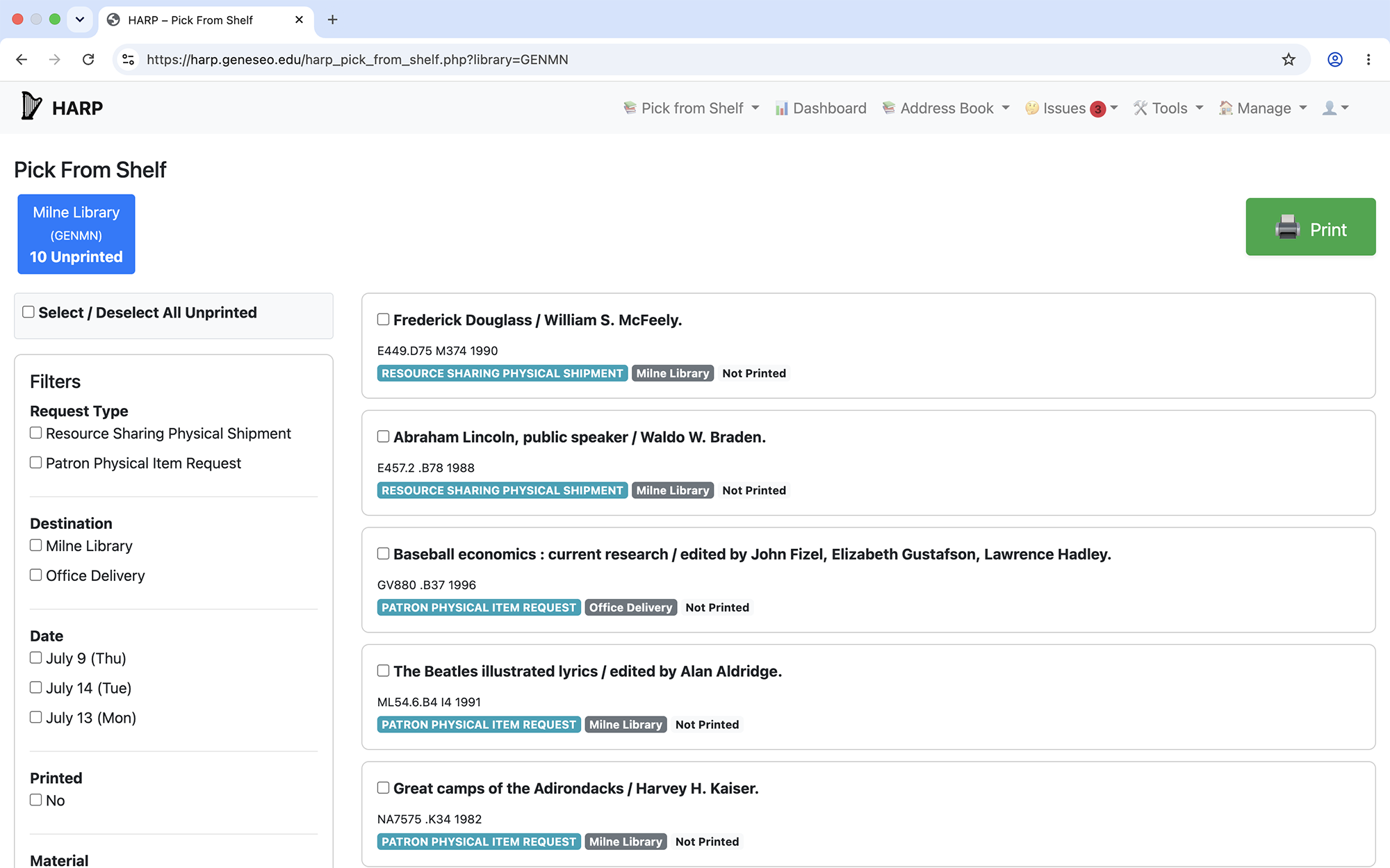Click the Tools wrench icon

coord(1140,108)
